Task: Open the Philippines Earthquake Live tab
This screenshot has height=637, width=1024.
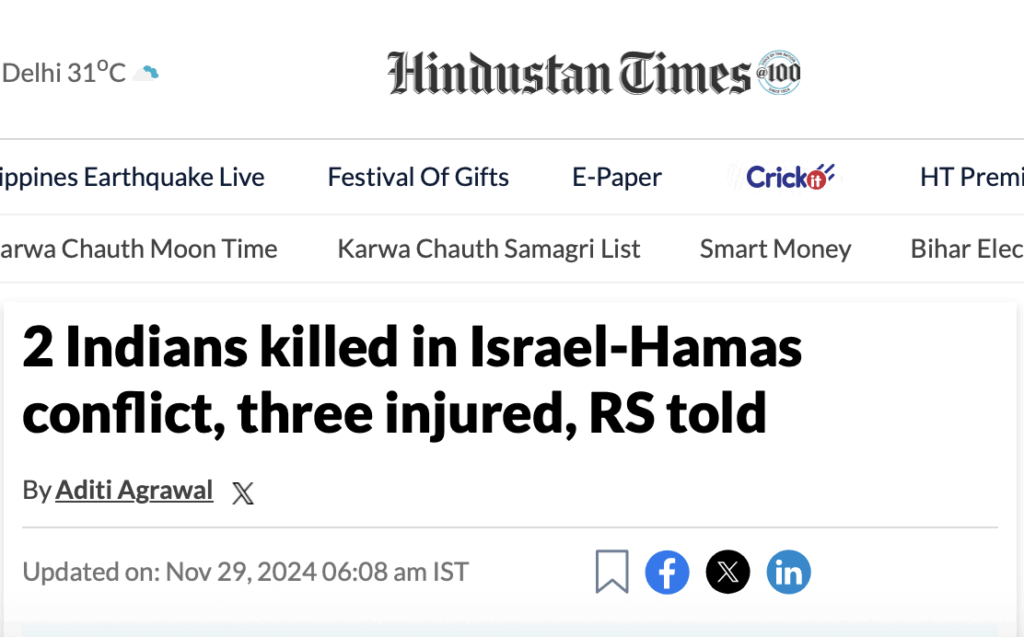Action: (132, 177)
